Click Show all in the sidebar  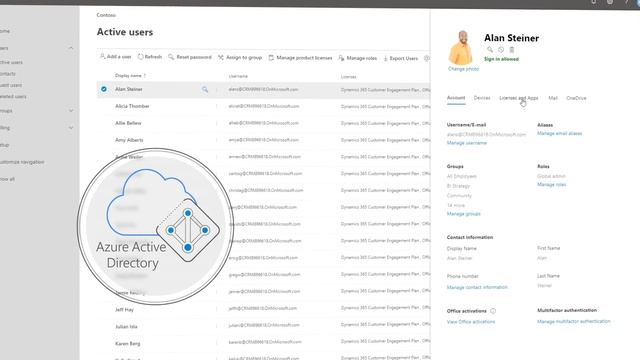point(7,179)
